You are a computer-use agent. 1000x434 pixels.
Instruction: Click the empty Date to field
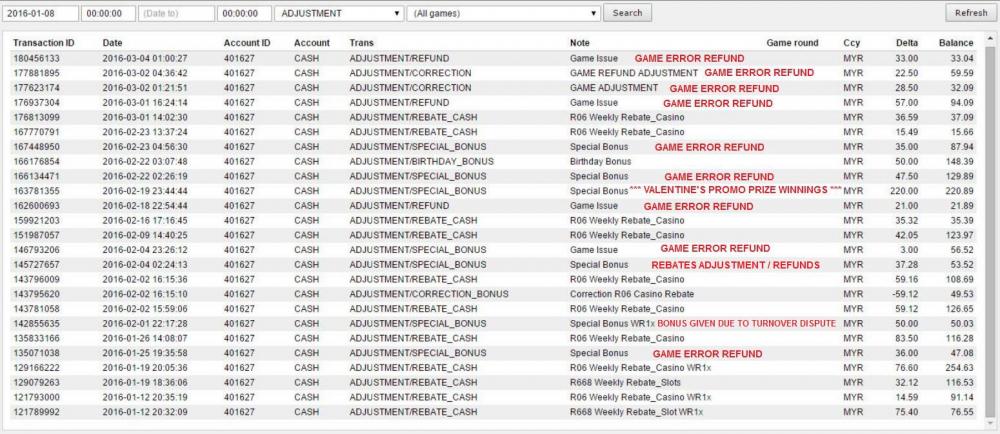pos(176,13)
